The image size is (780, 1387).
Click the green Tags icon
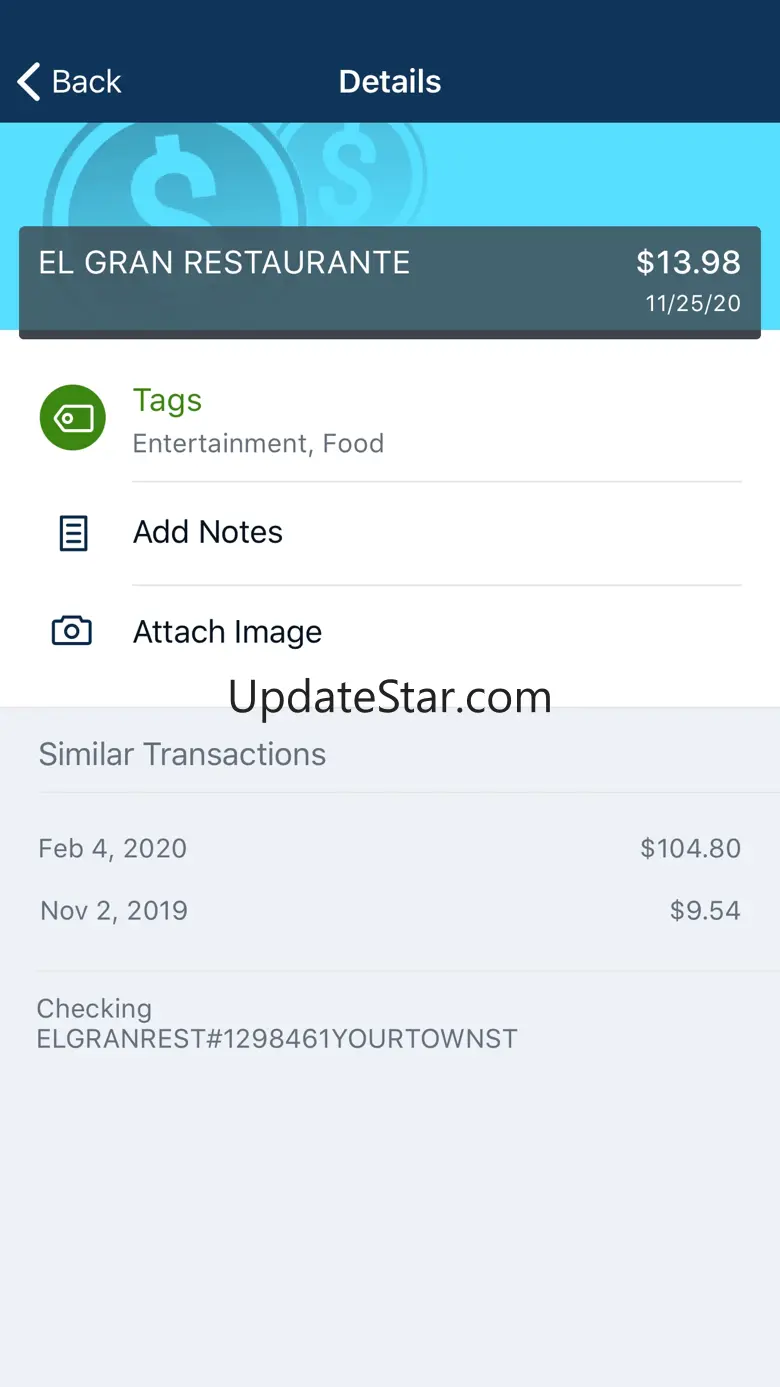click(x=73, y=417)
